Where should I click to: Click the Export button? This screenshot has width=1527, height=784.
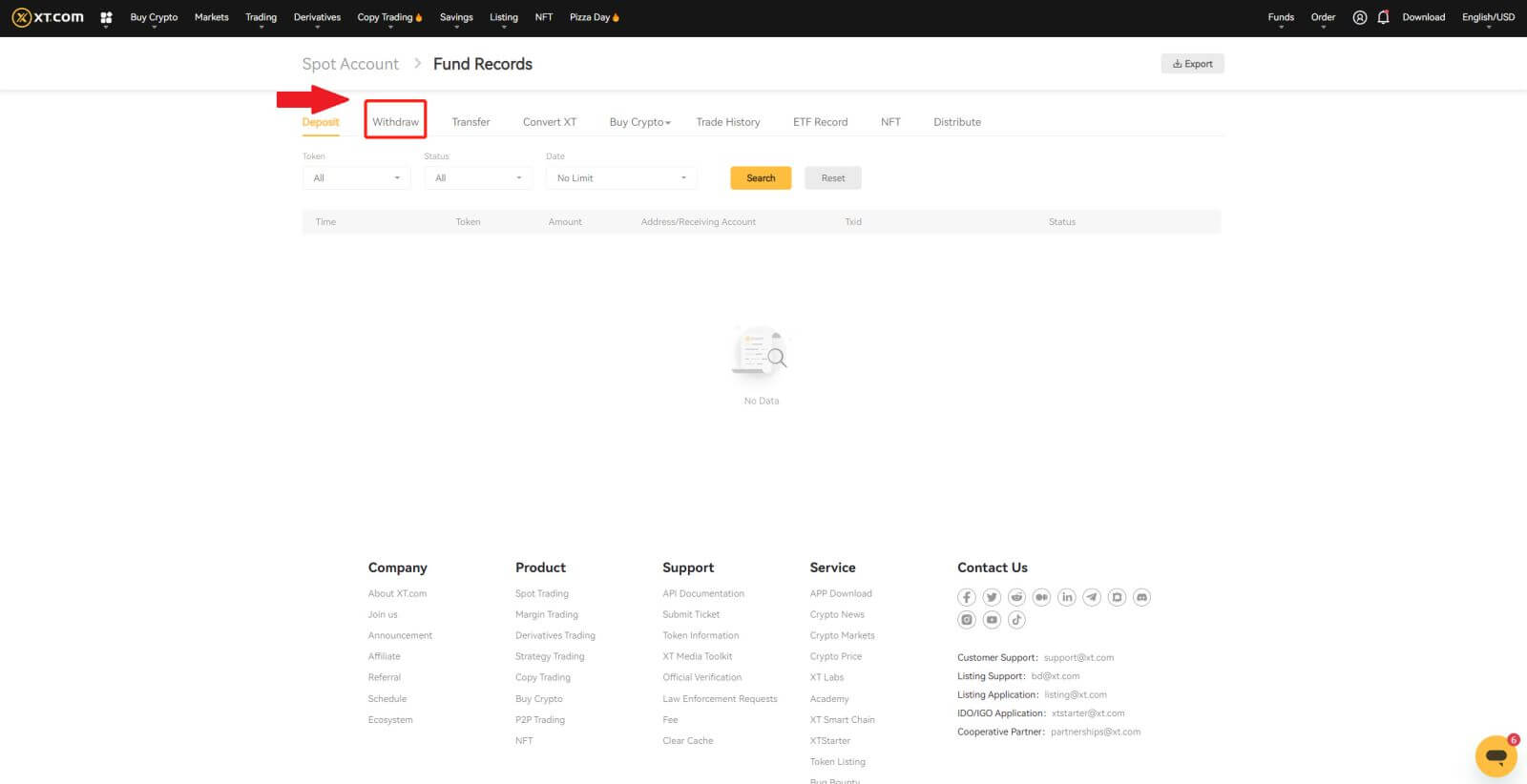1192,64
